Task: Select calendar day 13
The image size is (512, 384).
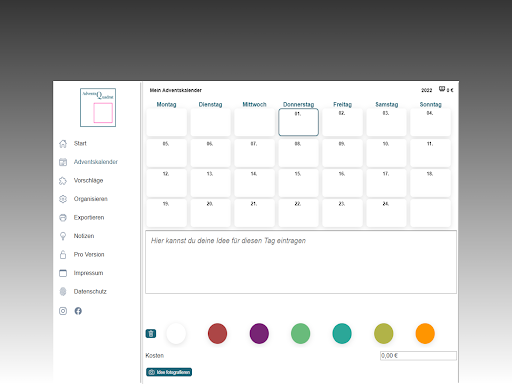Action: pyautogui.click(x=210, y=183)
